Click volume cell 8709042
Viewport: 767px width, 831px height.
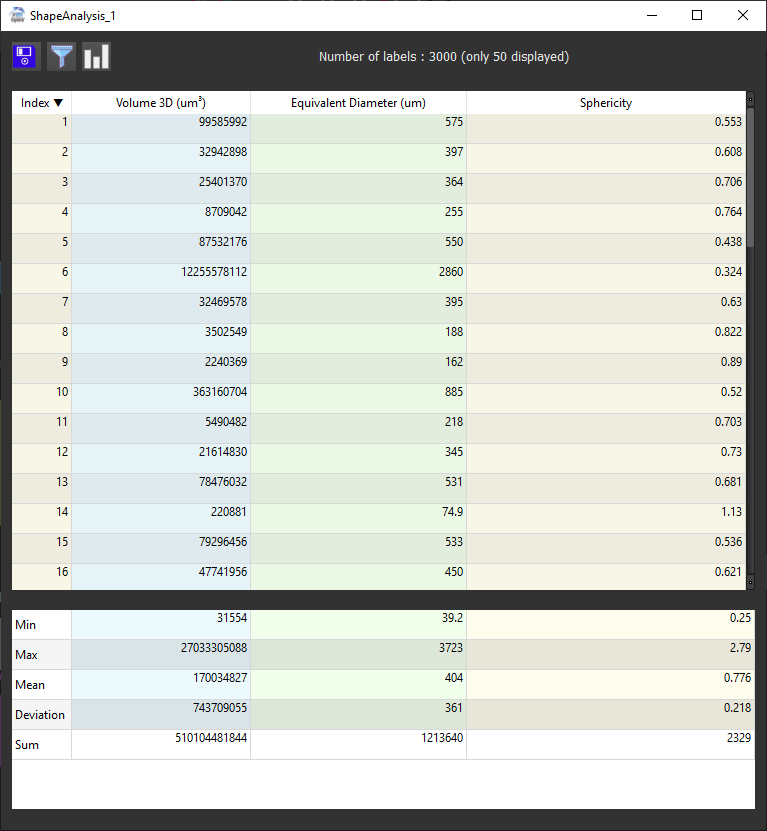click(161, 219)
